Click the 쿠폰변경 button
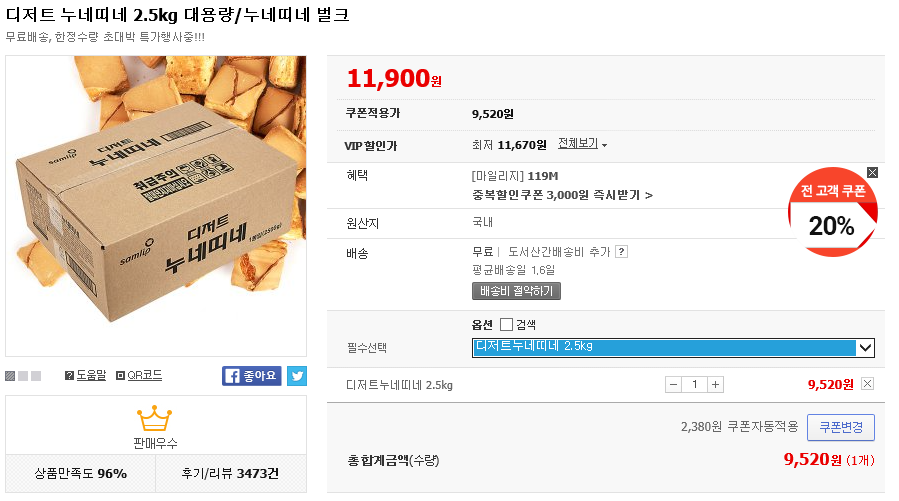 [840, 427]
